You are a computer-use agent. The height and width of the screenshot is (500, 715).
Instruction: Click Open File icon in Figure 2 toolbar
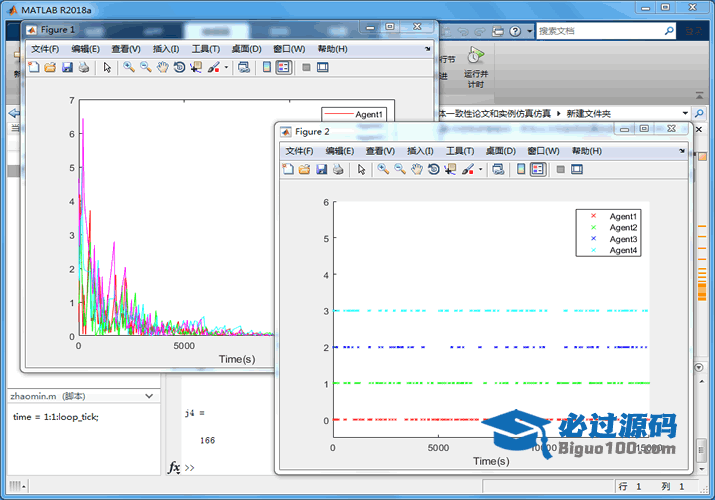click(305, 170)
